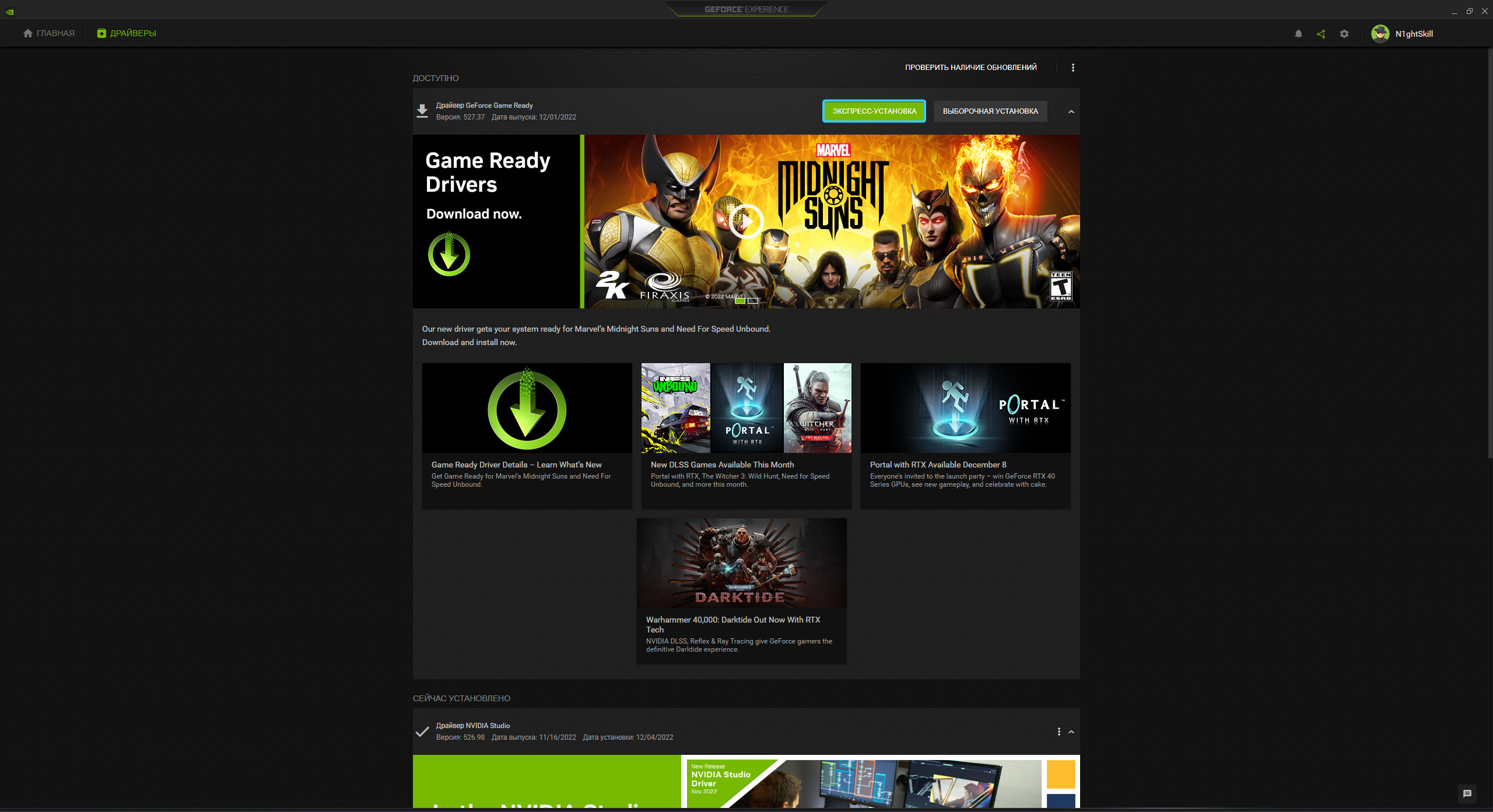This screenshot has height=812, width=1493.
Task: Open Game Ready Driver Details card thumbnail
Action: [x=527, y=408]
